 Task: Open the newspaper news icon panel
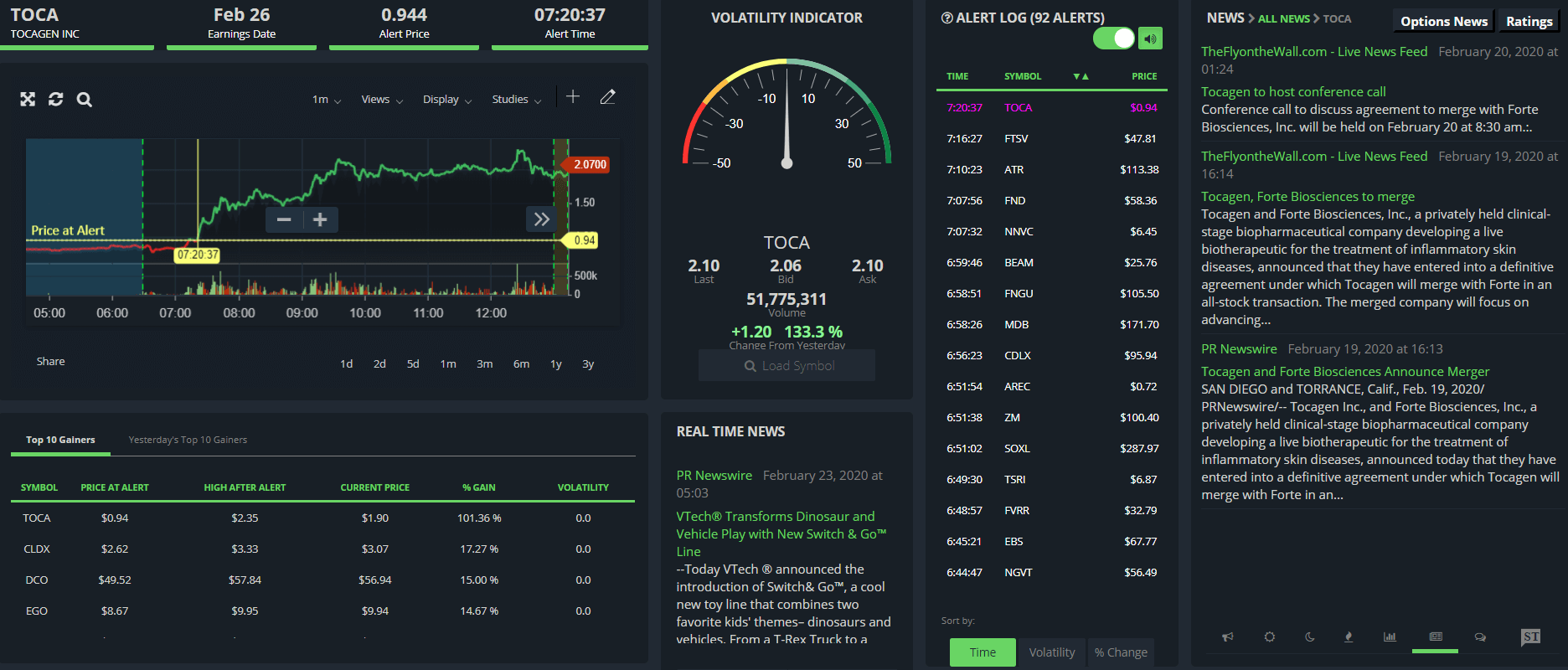(1436, 637)
